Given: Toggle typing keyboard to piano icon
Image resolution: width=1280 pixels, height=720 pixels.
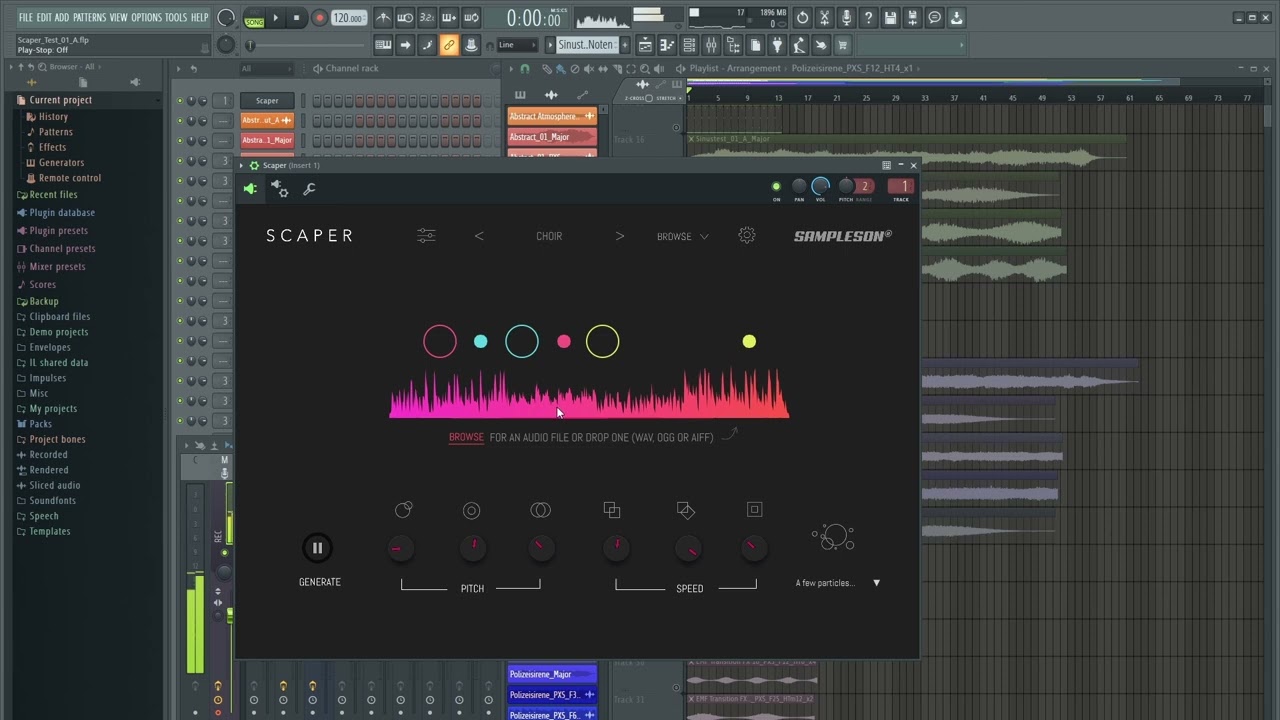Looking at the screenshot, I should 383,45.
